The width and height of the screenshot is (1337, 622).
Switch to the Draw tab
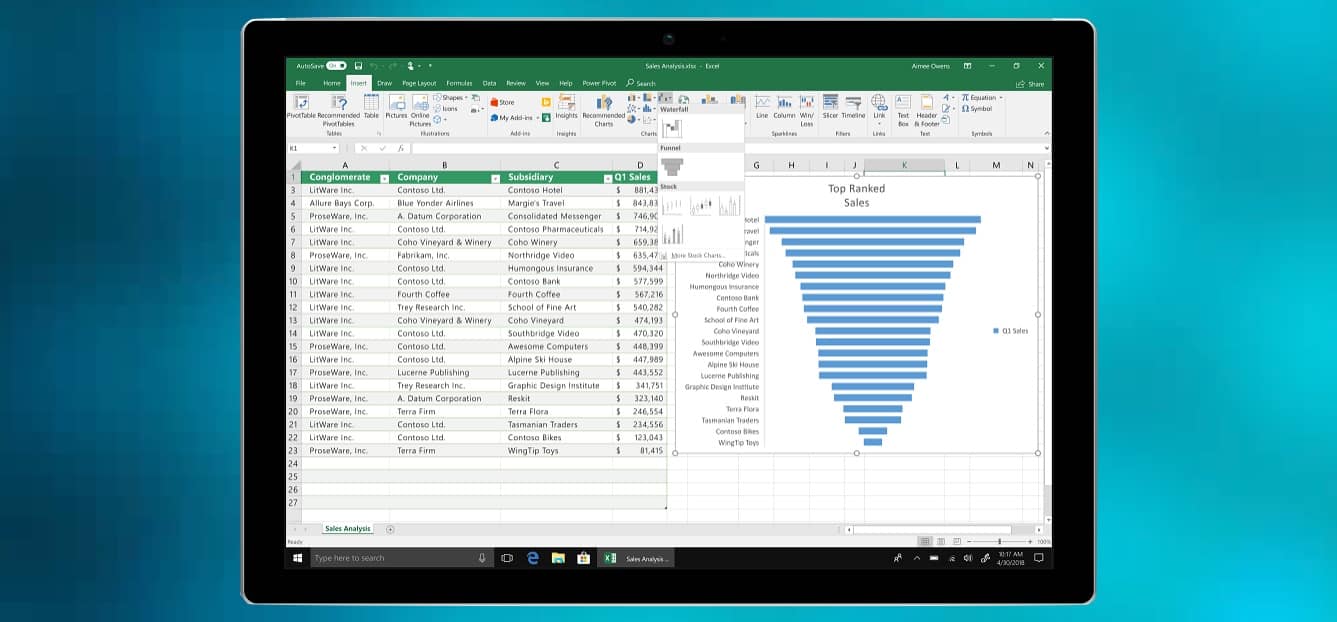coord(384,83)
